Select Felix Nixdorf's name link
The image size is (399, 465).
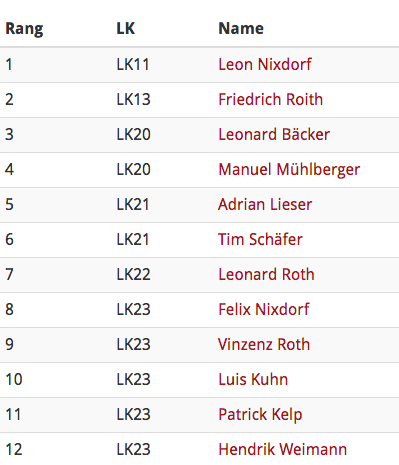(263, 309)
